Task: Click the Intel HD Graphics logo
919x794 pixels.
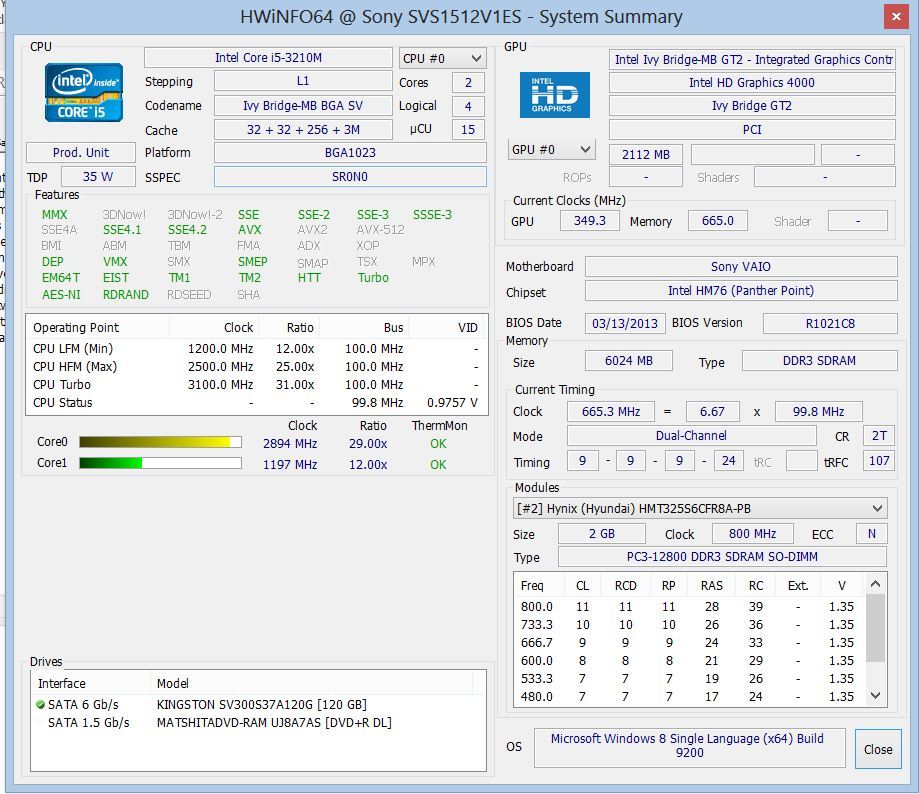Action: point(554,95)
